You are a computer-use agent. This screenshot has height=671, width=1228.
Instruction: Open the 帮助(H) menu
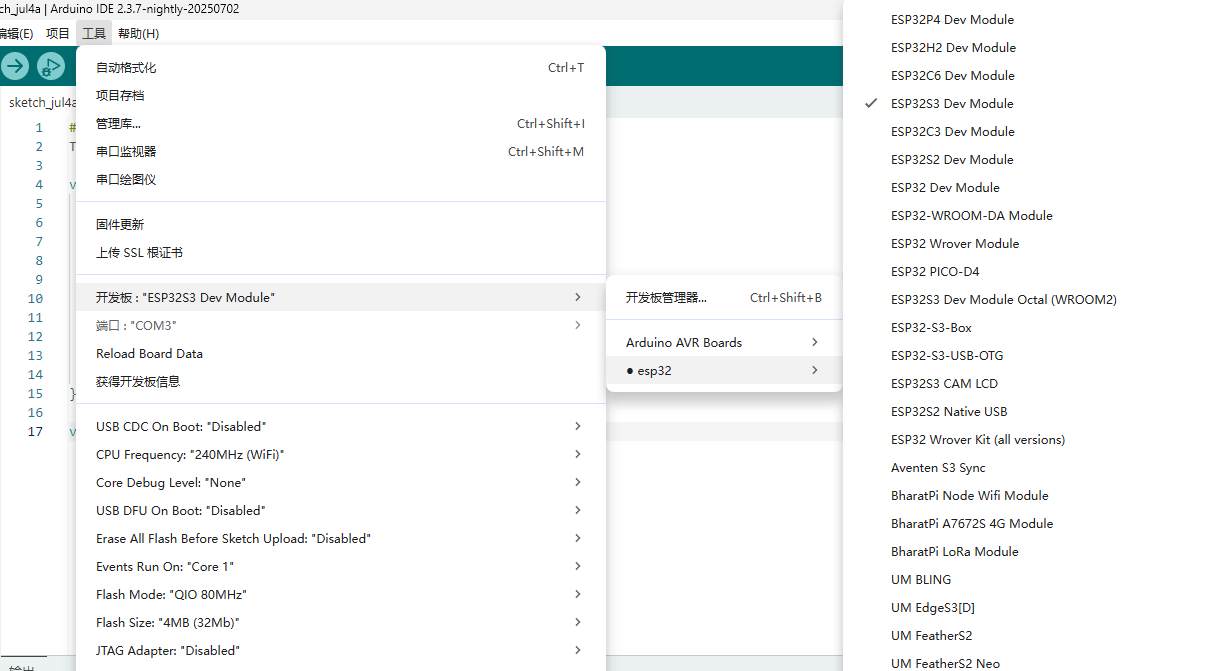click(x=138, y=33)
